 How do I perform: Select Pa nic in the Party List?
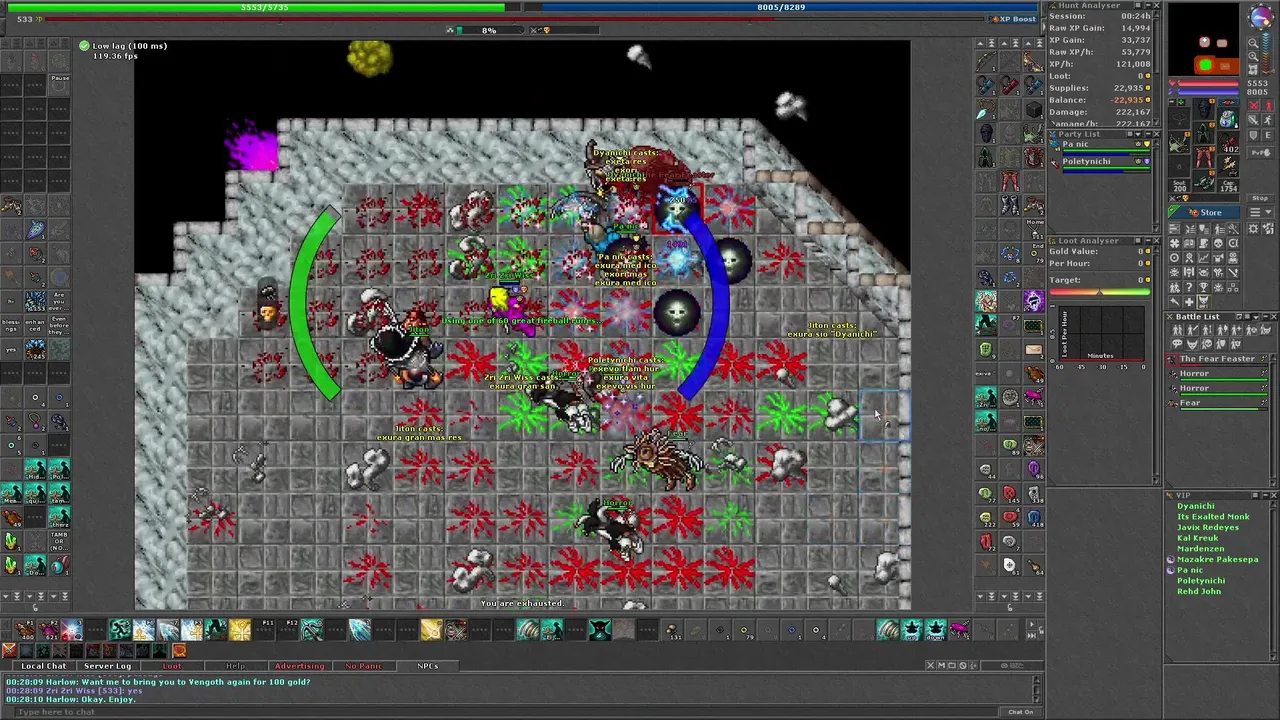(1100, 147)
